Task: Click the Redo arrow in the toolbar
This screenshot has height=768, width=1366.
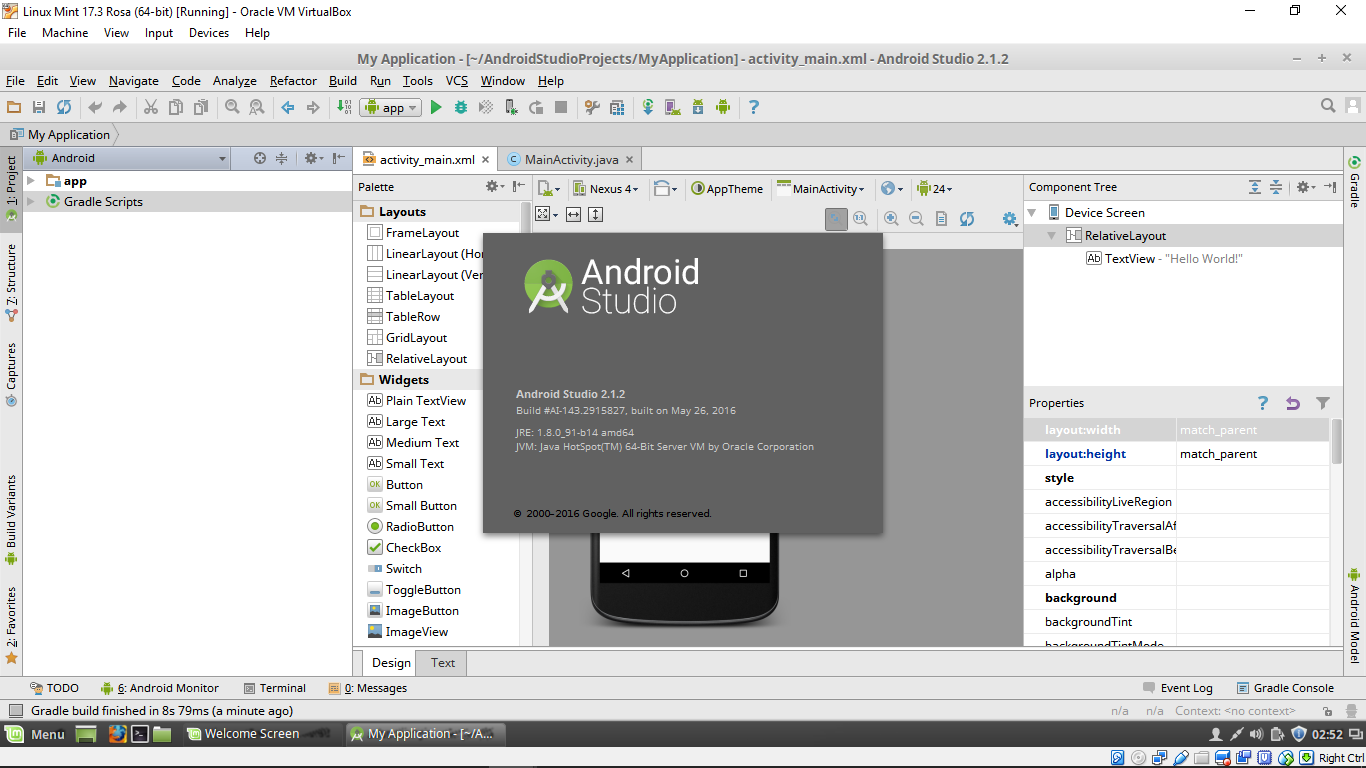Action: [120, 107]
